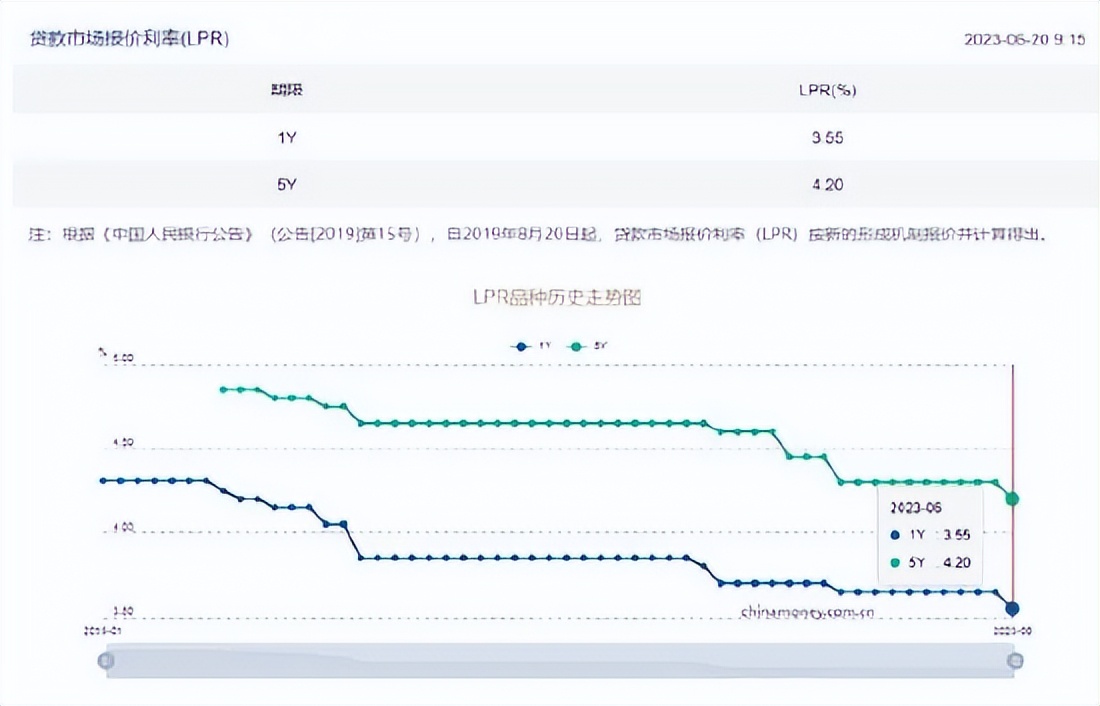1100x706 pixels.
Task: Click the 2023-06-20 9:15 timestamp
Action: pyautogui.click(x=1024, y=39)
